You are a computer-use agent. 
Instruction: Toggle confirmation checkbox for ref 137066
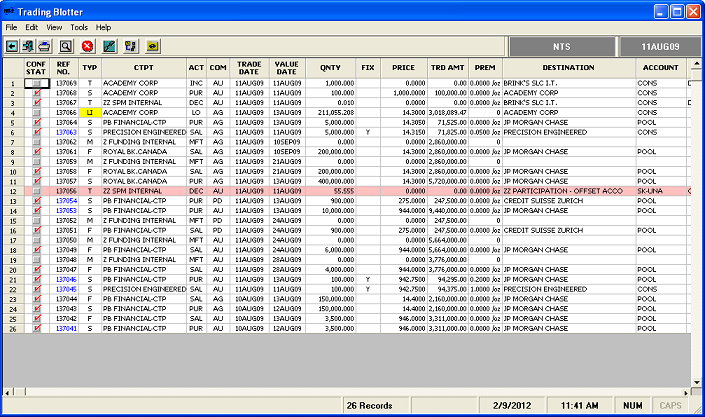(36, 112)
